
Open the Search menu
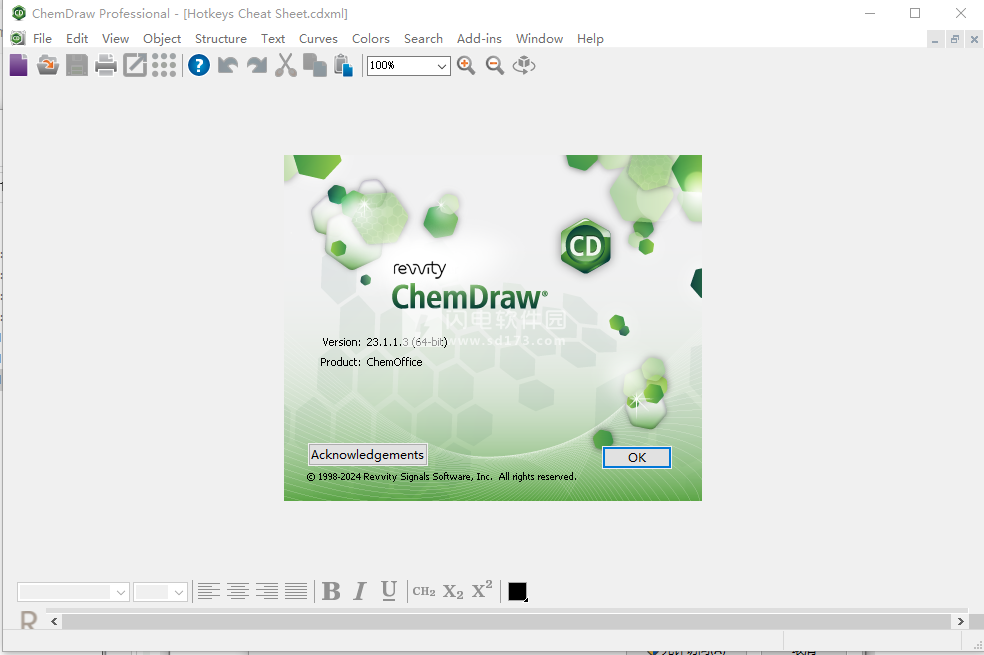[424, 39]
